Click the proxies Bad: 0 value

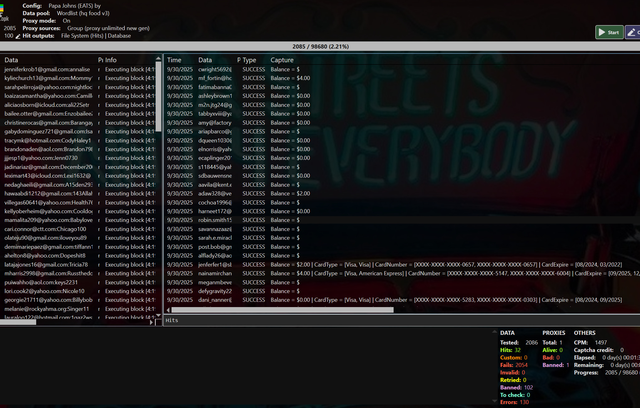pyautogui.click(x=551, y=357)
